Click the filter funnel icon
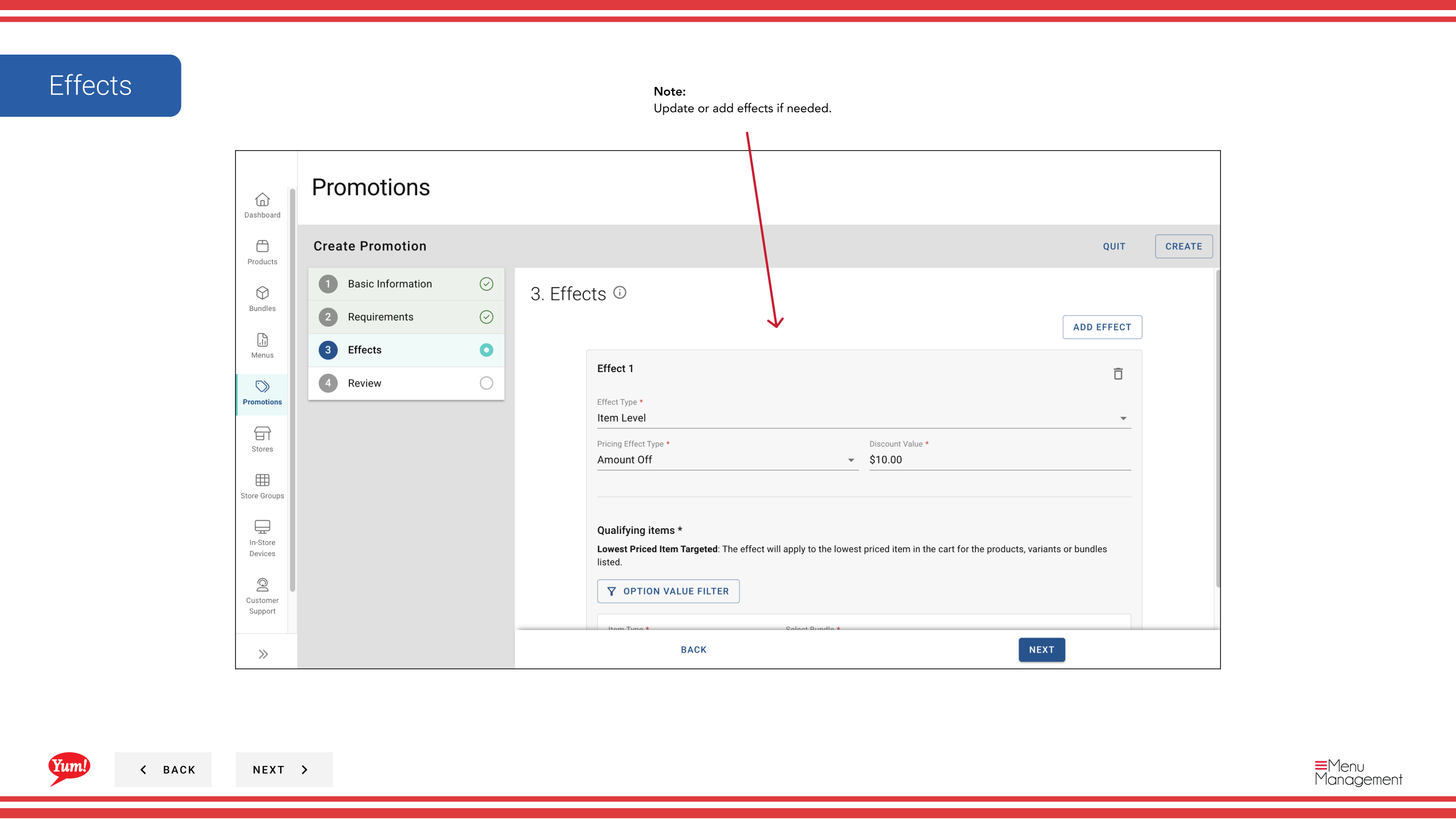This screenshot has height=819, width=1456. (611, 591)
